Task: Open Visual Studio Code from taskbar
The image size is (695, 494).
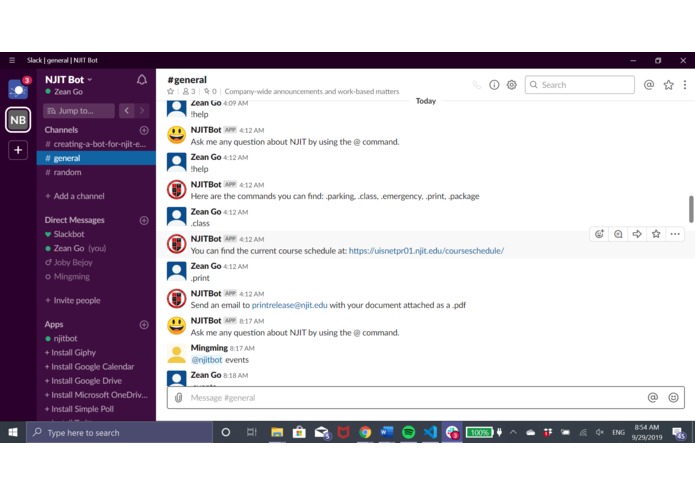Action: point(430,432)
